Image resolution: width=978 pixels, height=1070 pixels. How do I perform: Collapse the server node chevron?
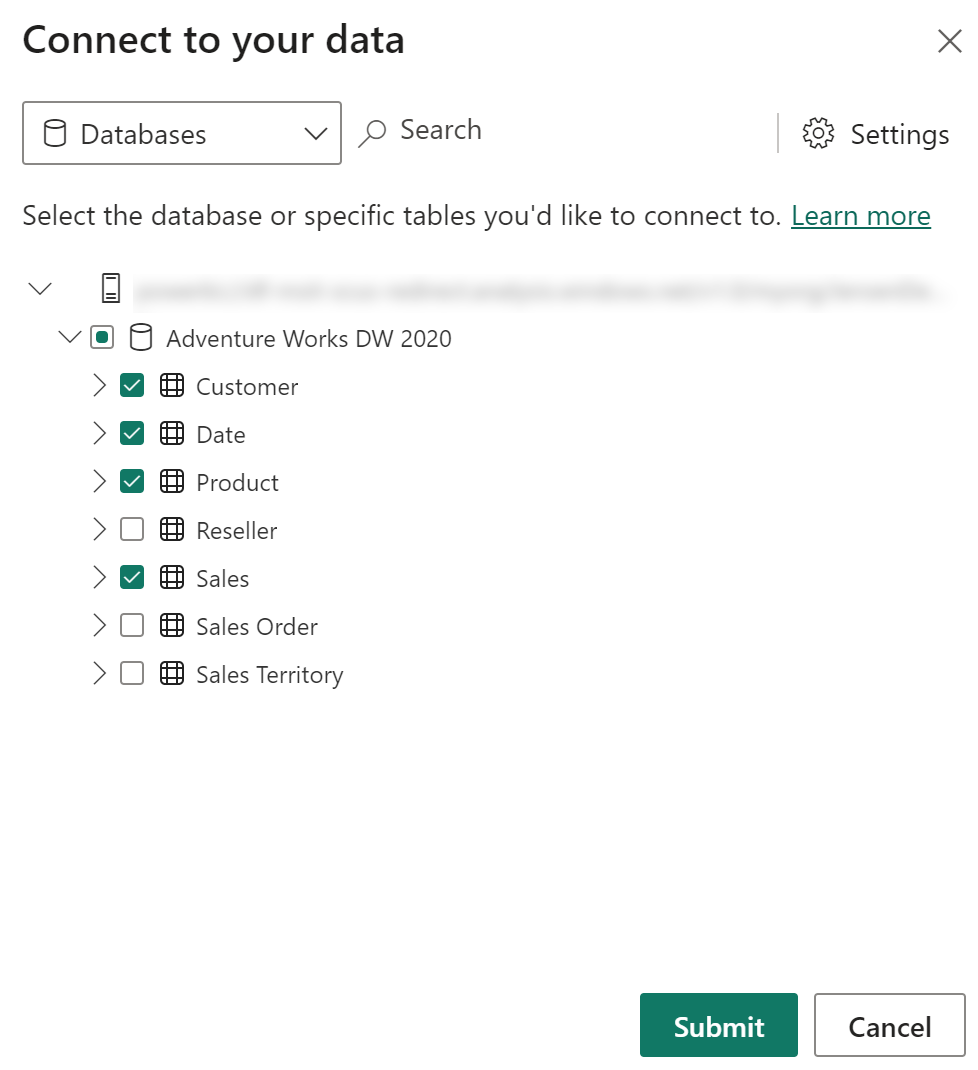(40, 288)
